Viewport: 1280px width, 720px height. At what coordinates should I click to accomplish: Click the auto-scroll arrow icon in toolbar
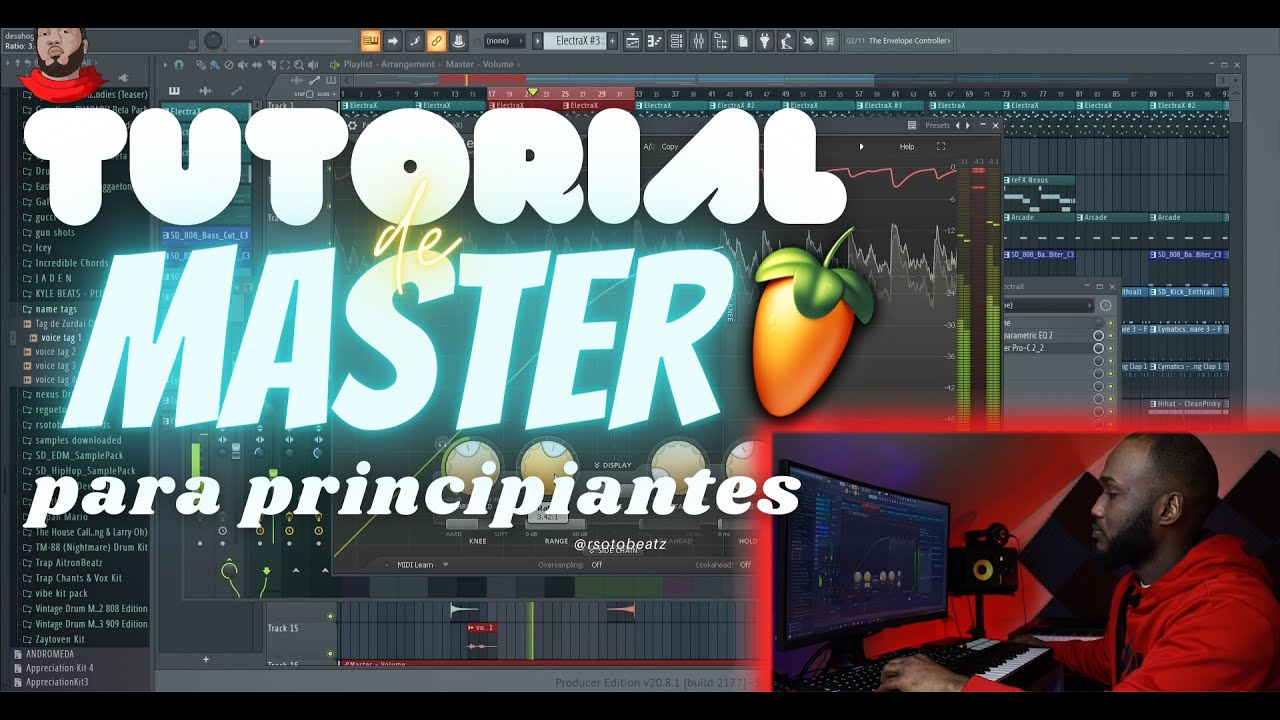click(393, 41)
